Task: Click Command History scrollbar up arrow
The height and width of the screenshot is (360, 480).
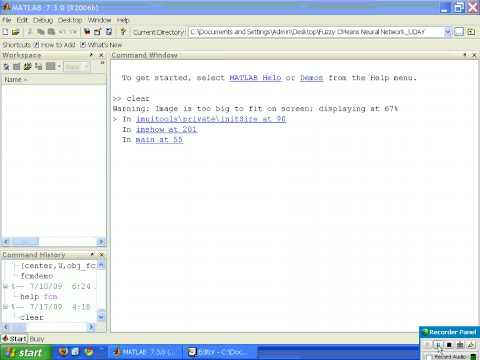Action: 101,265
